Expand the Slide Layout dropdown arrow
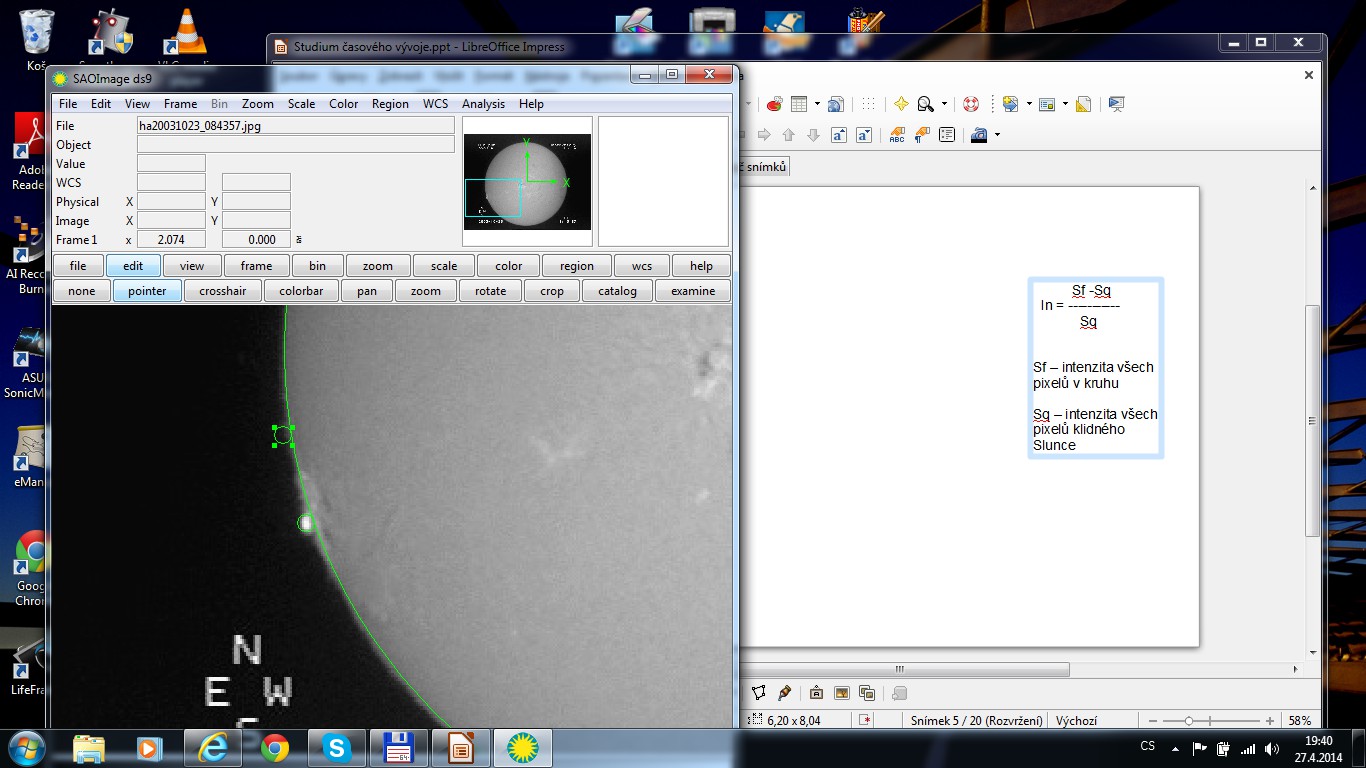This screenshot has width=1366, height=768. 1065,104
